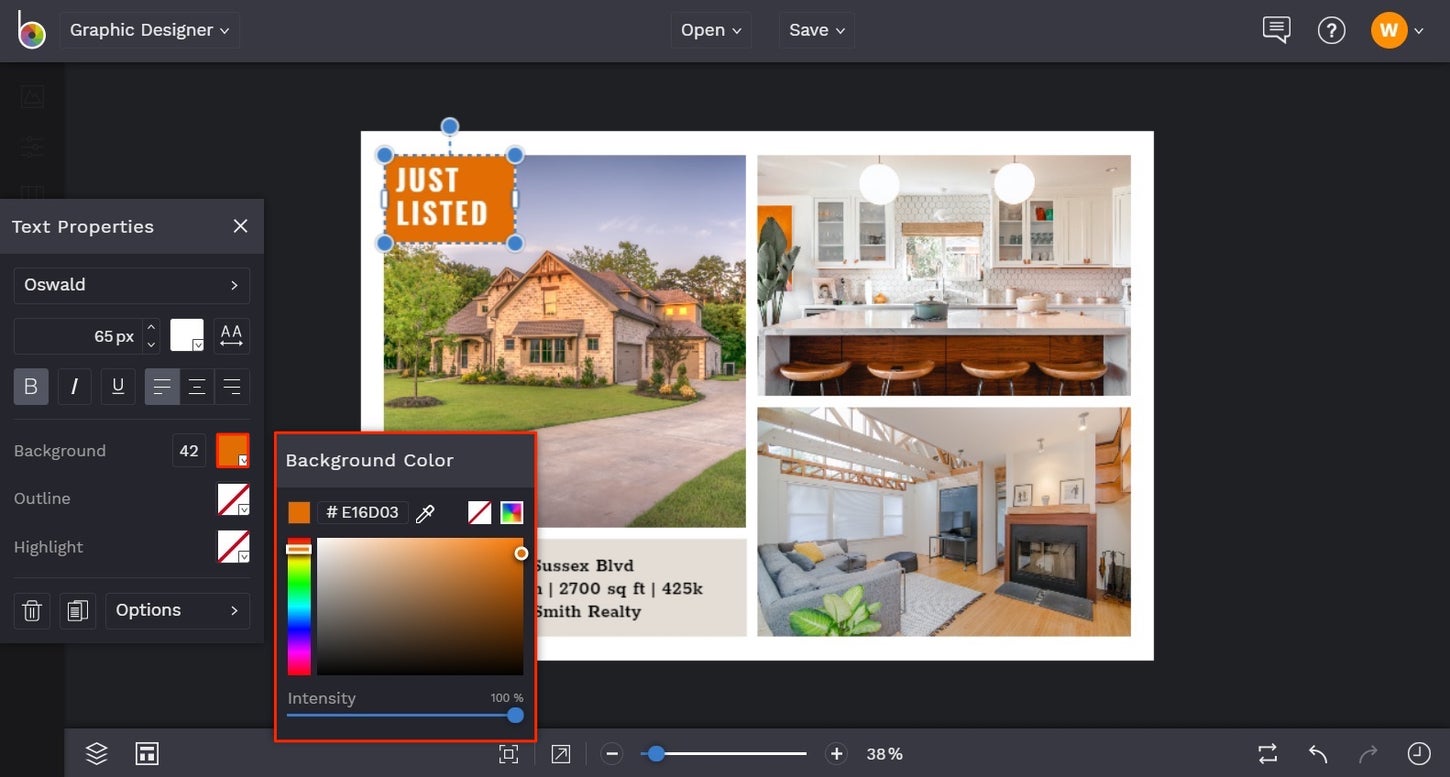The width and height of the screenshot is (1450, 777).
Task: Click the hex color code field
Action: (x=363, y=513)
